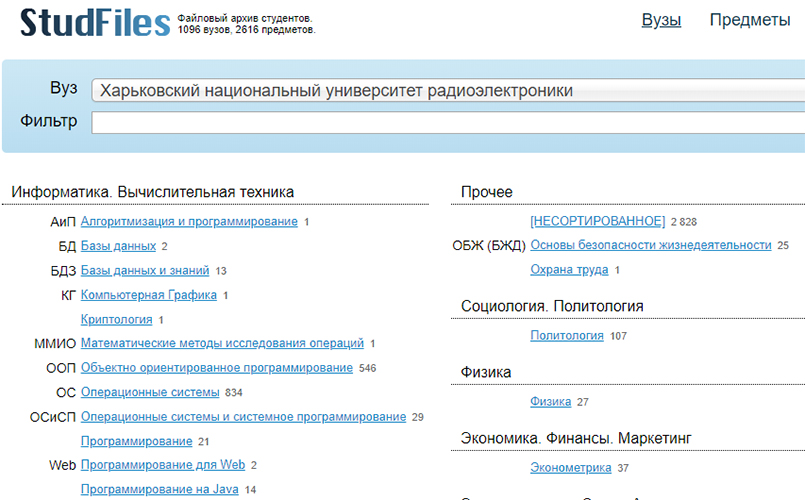Screen dimensions: 805x500
Task: Select Основы безопасности жизнедеятельности link
Action: tap(650, 245)
